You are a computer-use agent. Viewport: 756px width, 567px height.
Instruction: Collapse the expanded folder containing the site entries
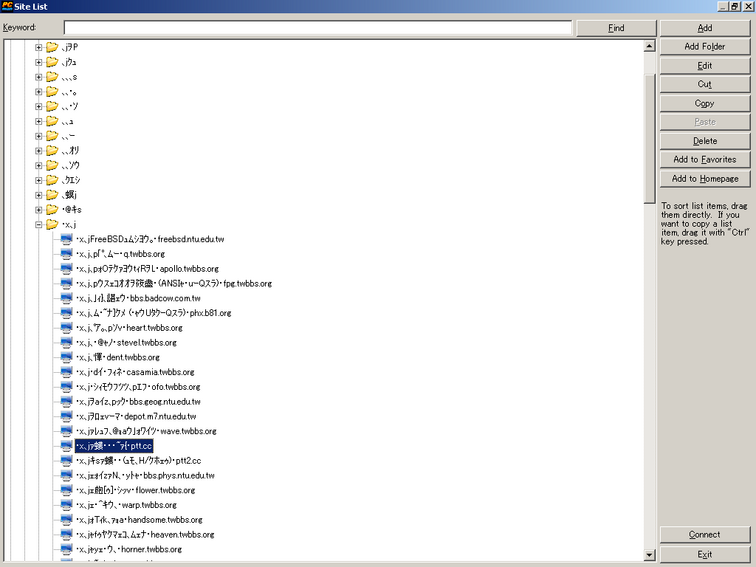[39, 225]
